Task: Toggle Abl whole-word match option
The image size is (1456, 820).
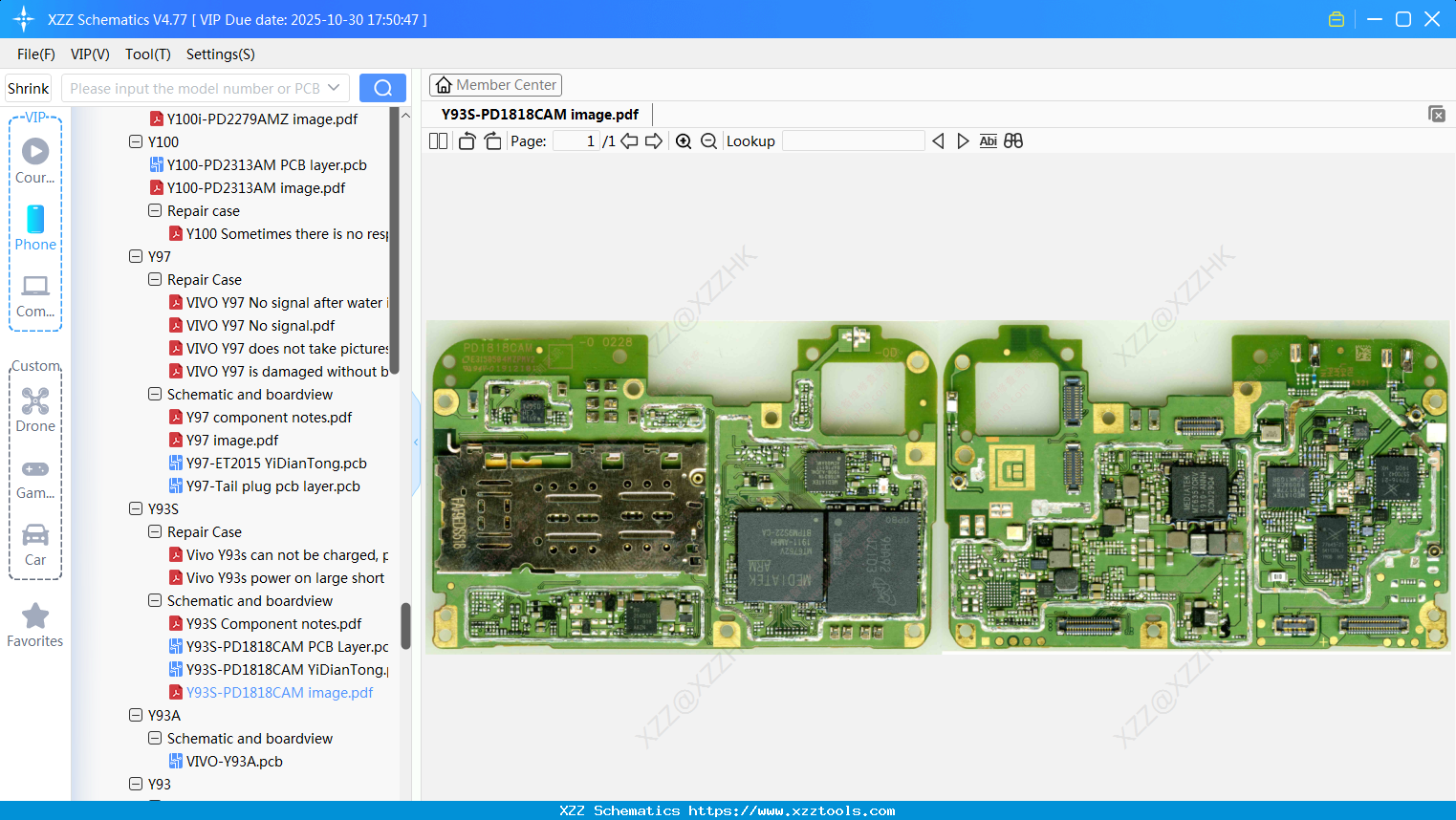Action: [x=989, y=141]
